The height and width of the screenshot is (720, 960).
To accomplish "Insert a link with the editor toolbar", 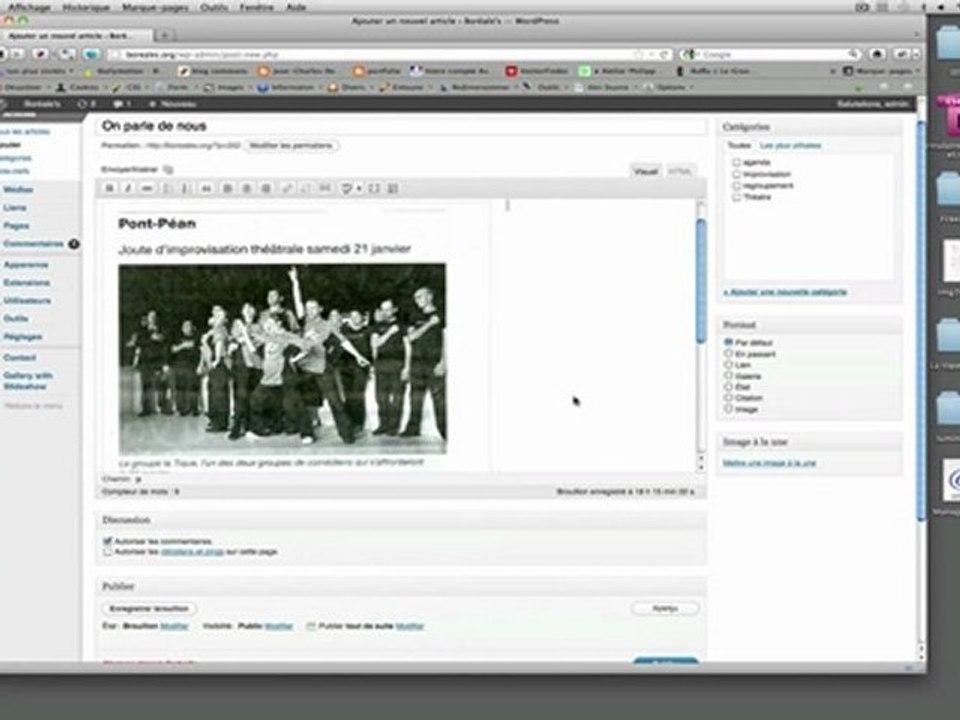I will click(x=287, y=188).
